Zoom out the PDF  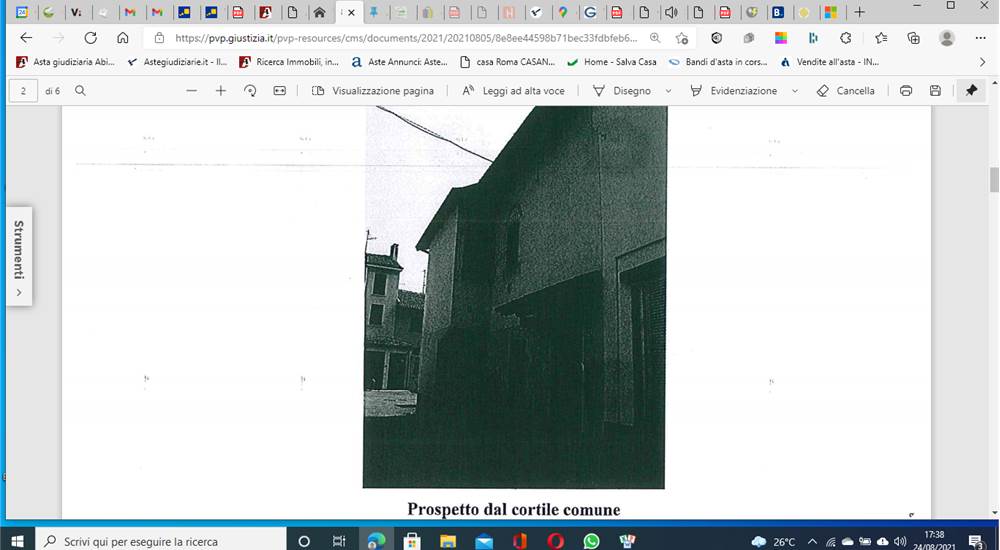coord(191,91)
